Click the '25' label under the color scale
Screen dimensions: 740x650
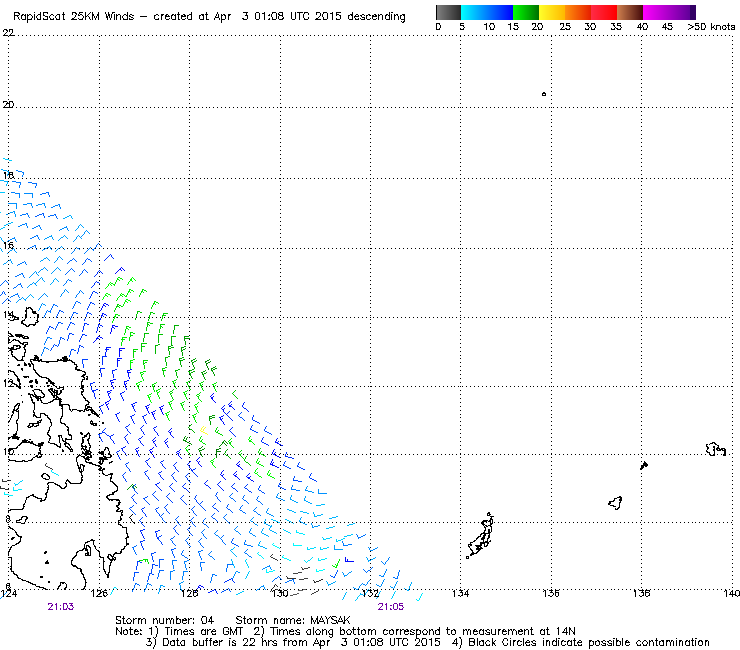[565, 26]
